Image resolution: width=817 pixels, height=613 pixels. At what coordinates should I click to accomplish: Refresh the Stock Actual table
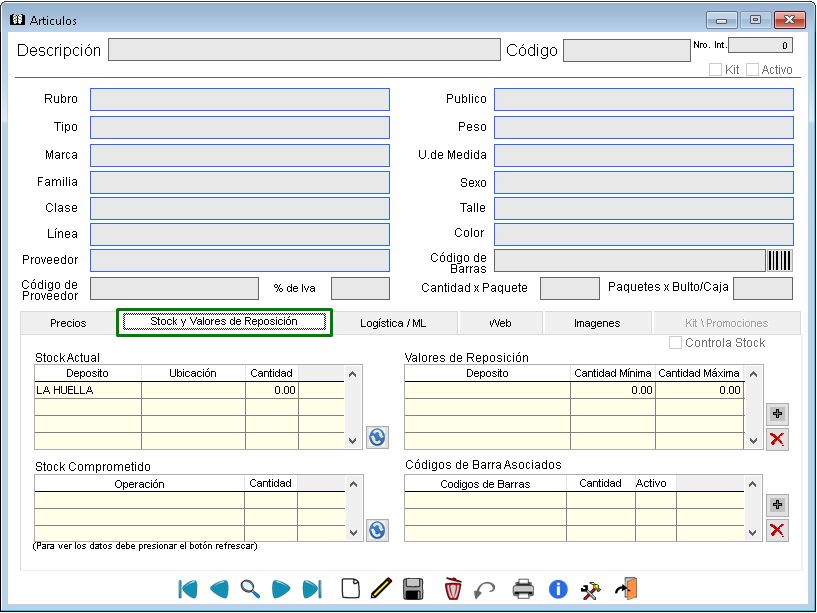(377, 437)
